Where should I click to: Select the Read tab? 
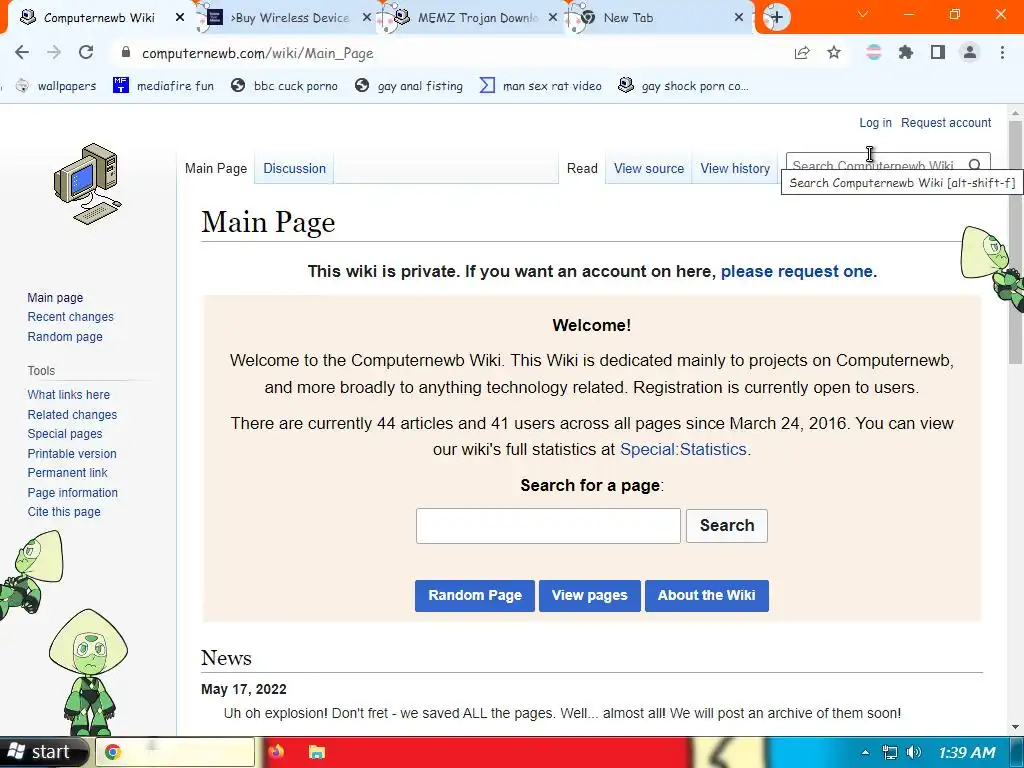(x=582, y=168)
